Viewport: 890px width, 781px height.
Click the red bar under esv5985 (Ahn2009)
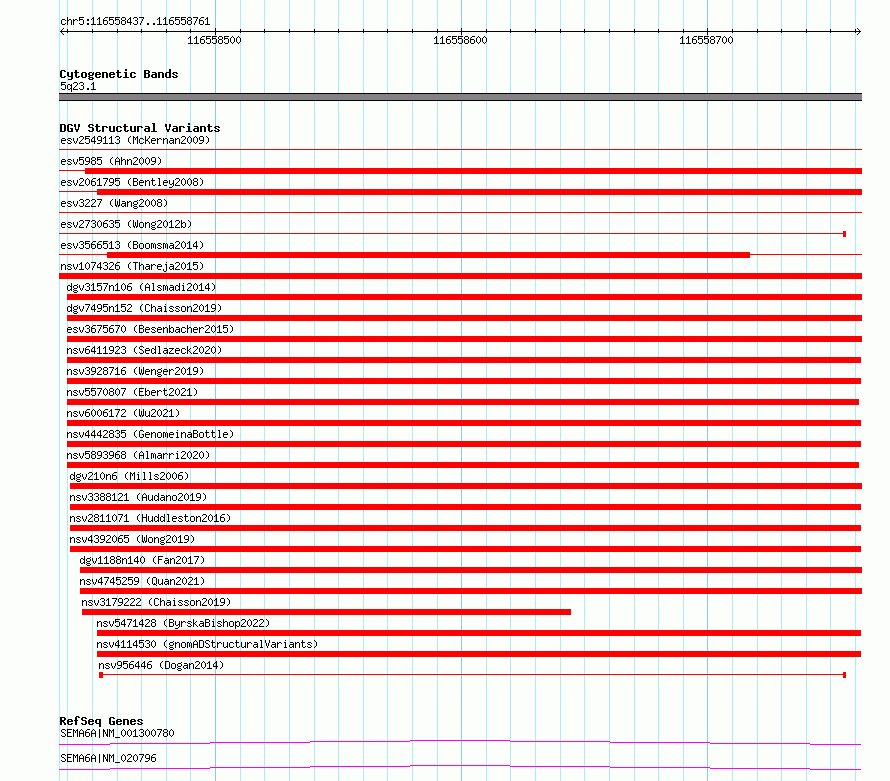click(473, 171)
